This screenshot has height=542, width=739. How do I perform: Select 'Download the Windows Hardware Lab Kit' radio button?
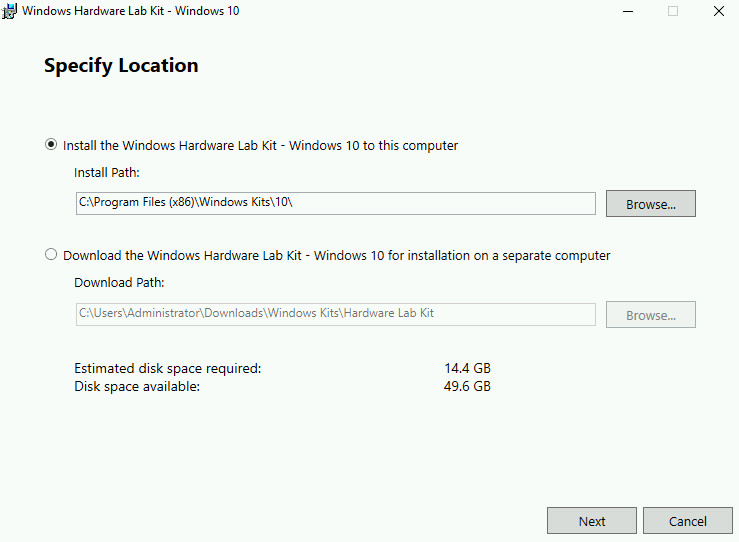[51, 255]
